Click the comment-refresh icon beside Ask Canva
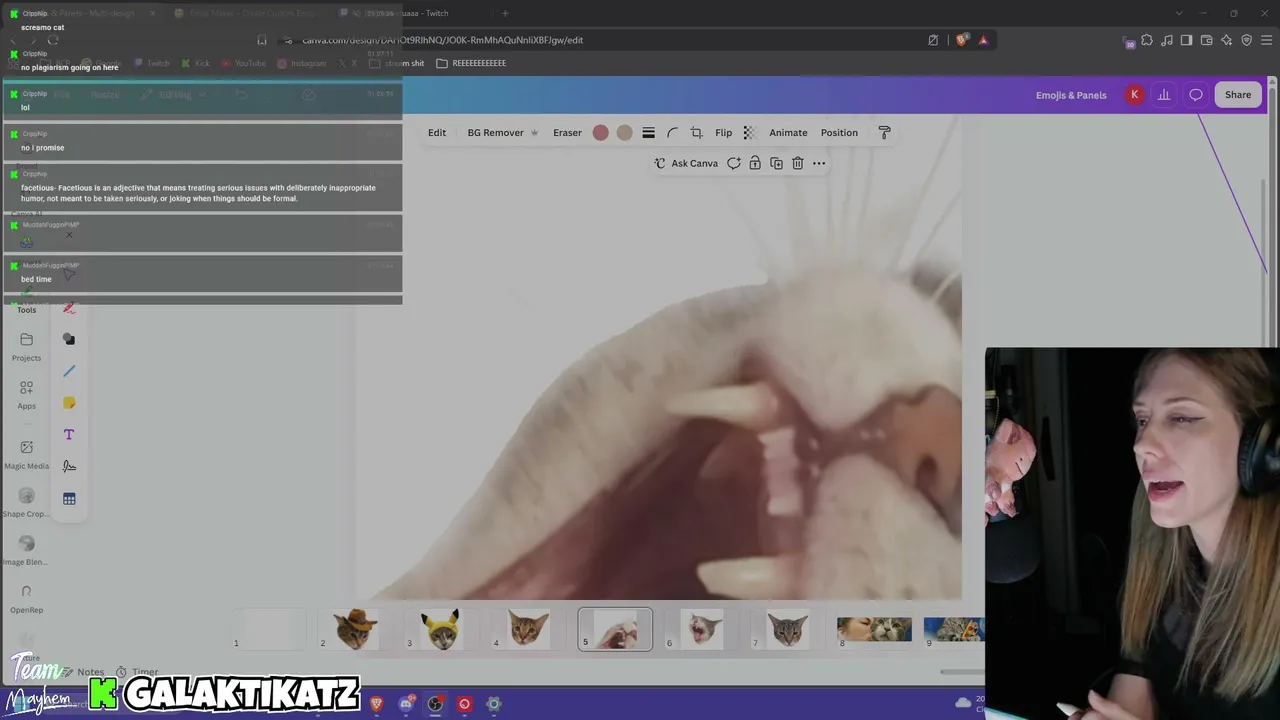 tap(734, 163)
